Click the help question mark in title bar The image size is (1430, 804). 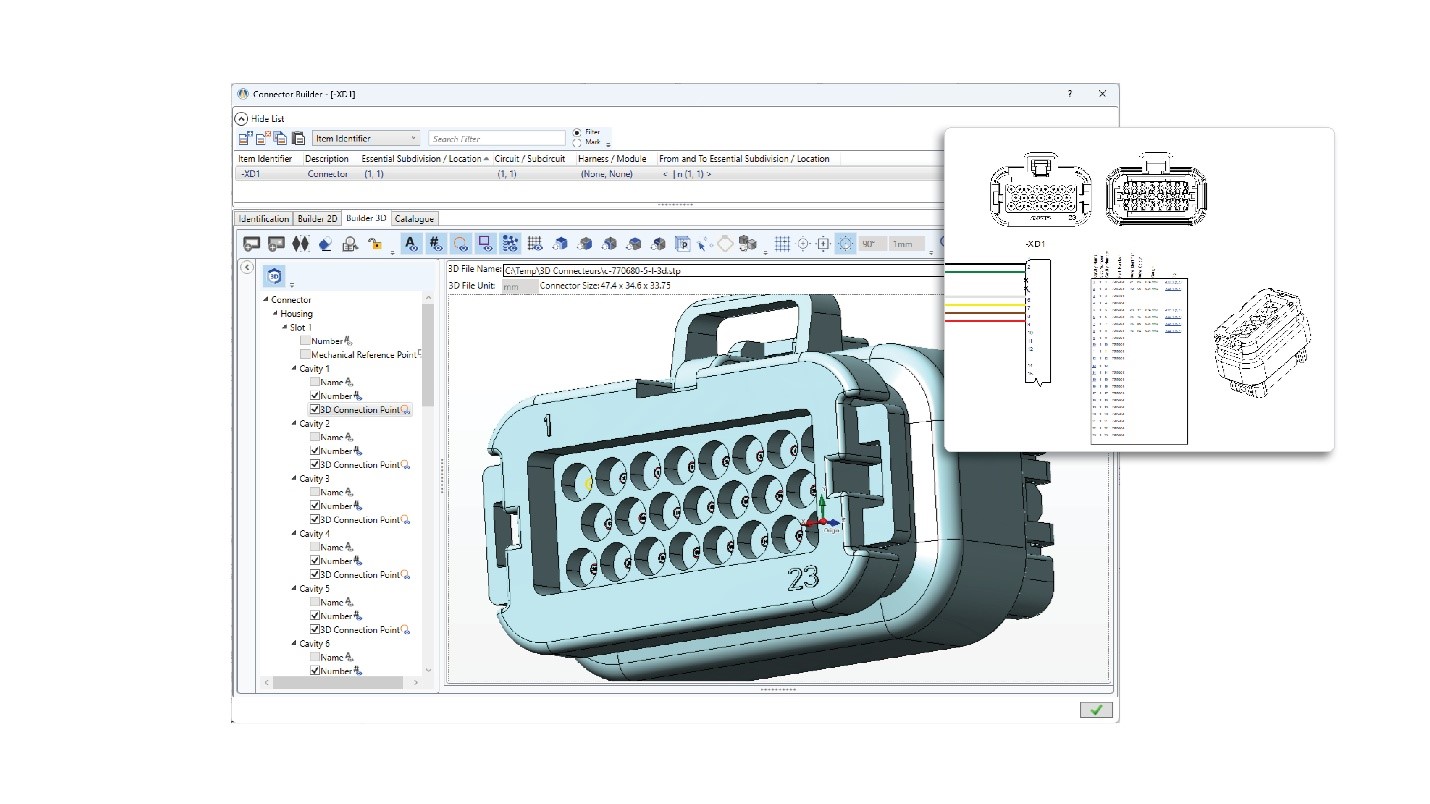pos(1070,94)
